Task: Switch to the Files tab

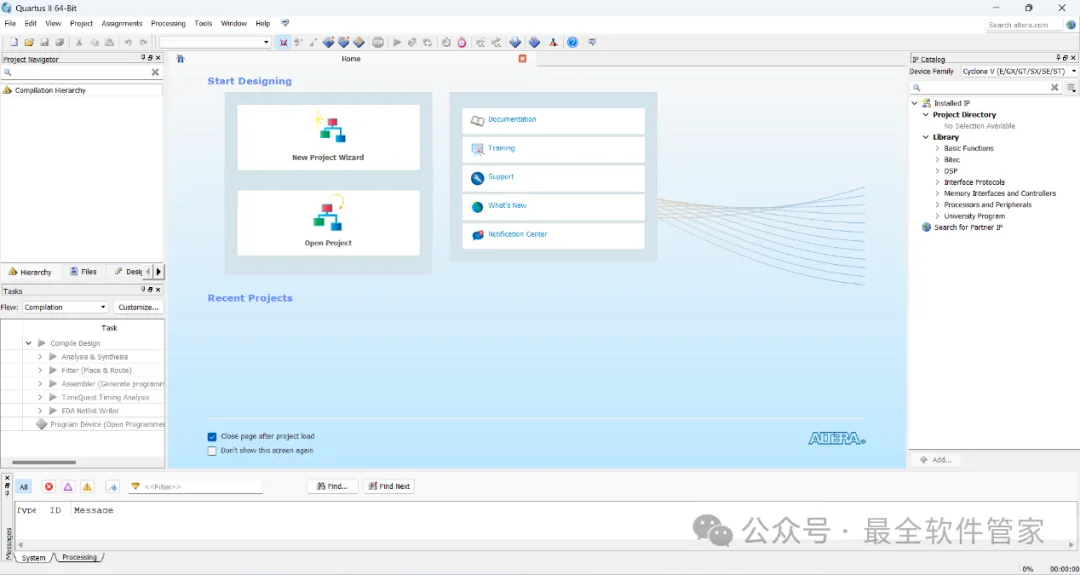Action: [x=83, y=272]
